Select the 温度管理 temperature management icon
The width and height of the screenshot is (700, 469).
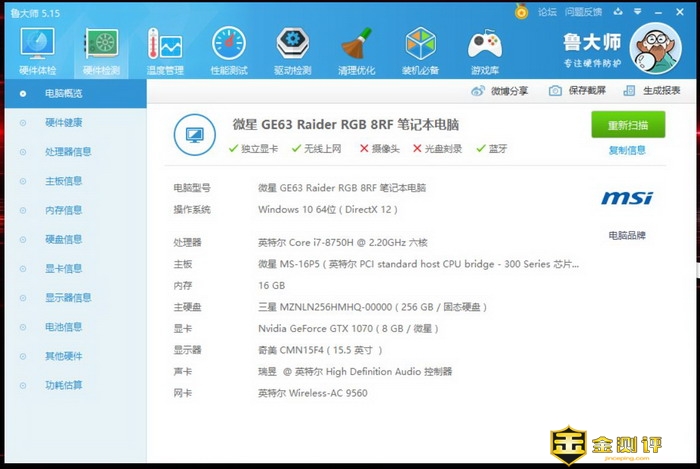coord(165,48)
